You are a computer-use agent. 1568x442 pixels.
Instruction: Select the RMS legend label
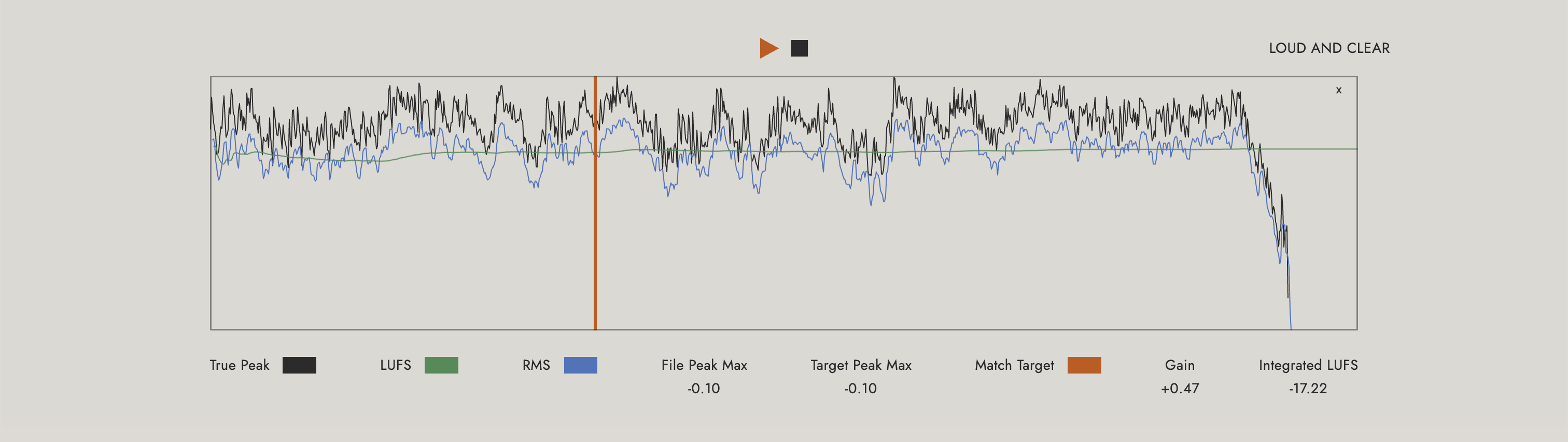536,365
